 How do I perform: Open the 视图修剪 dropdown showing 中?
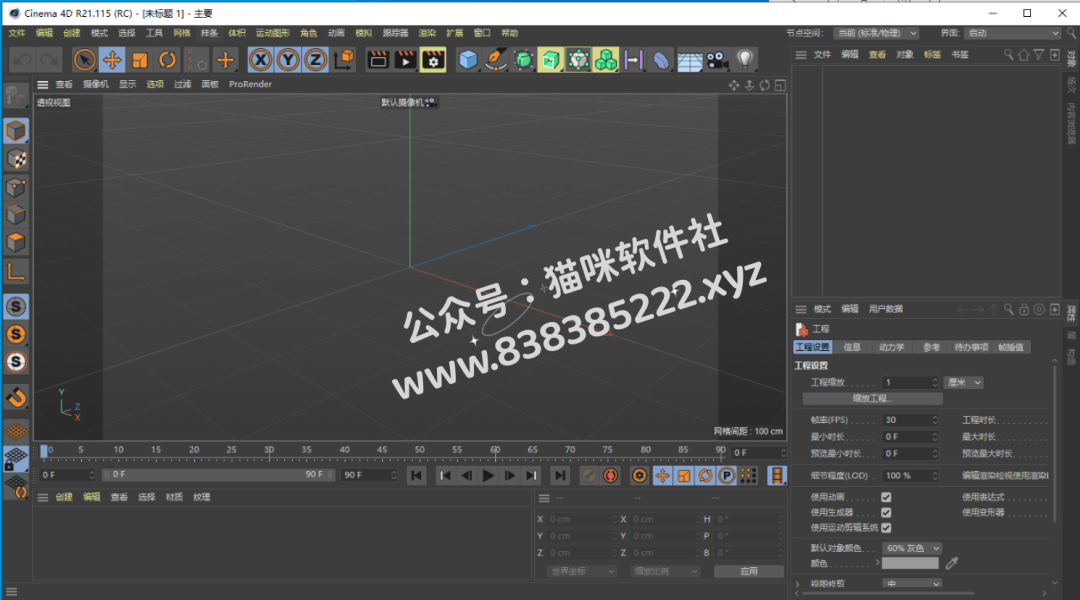tap(912, 583)
